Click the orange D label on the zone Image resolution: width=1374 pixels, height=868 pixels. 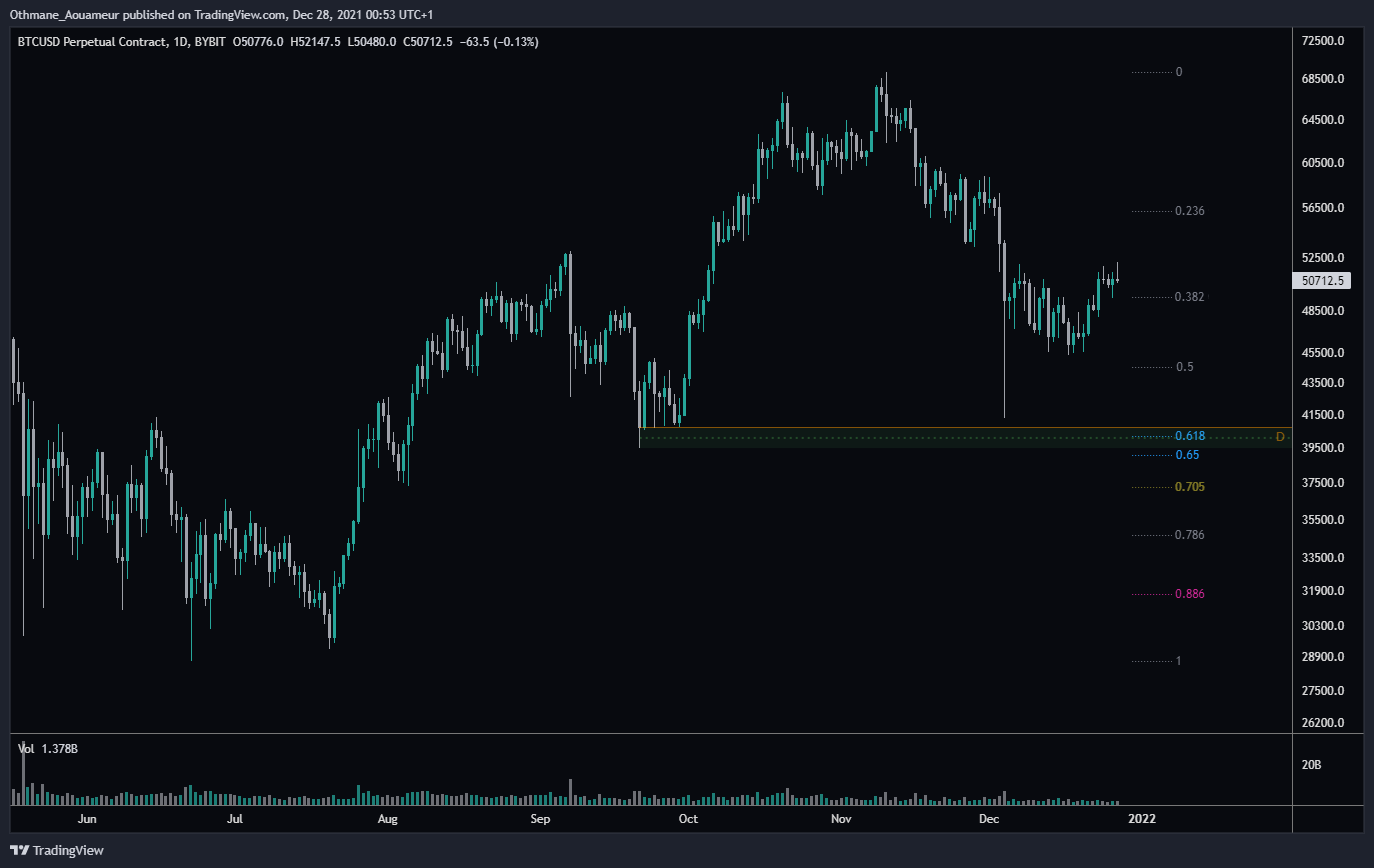pos(1280,437)
